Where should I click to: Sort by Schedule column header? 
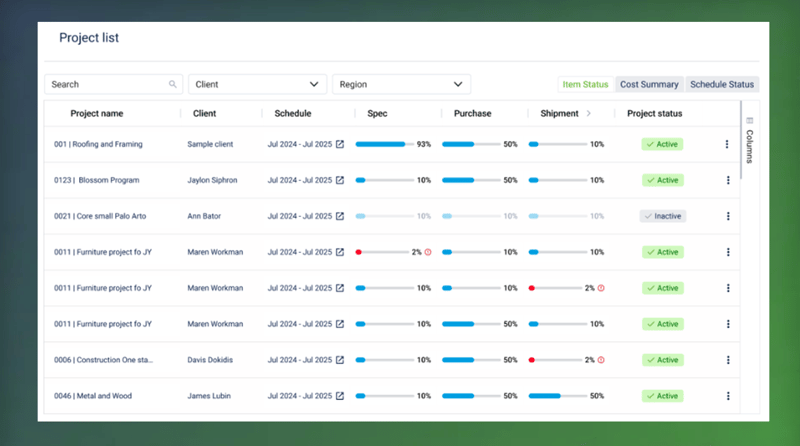[293, 113]
